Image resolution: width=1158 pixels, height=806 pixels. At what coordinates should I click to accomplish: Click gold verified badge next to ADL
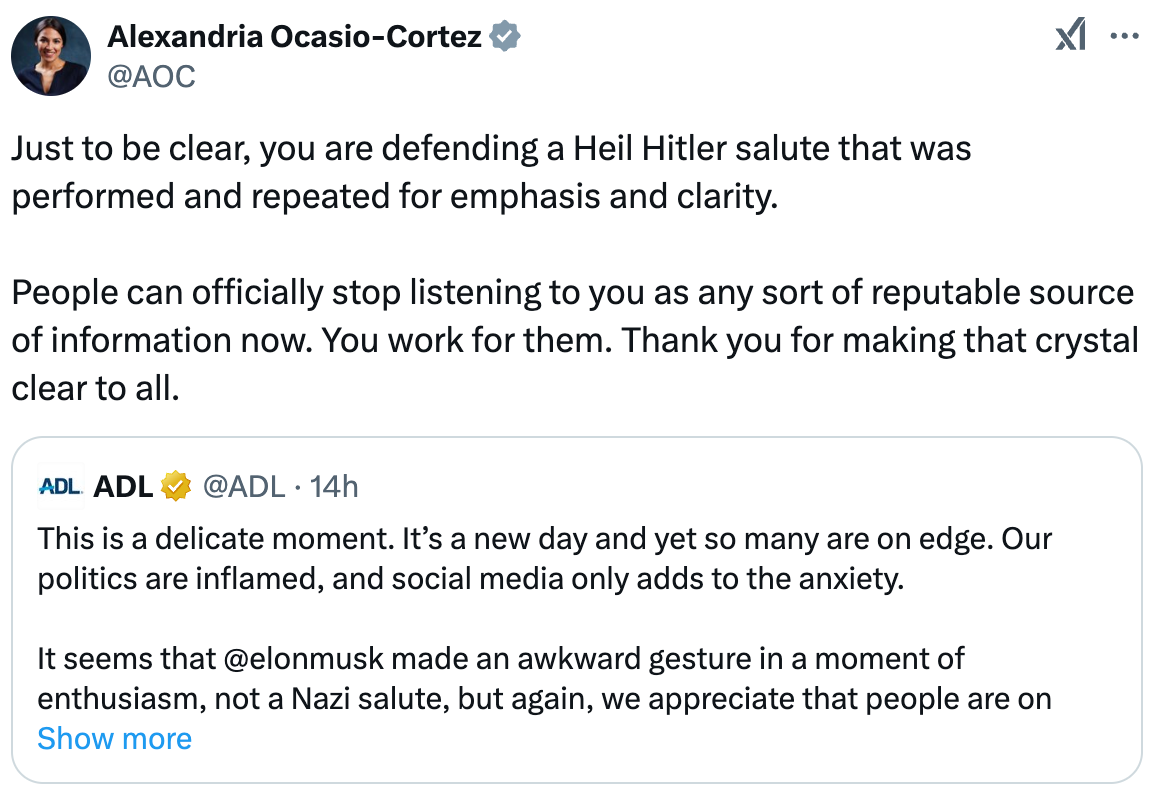coord(176,486)
